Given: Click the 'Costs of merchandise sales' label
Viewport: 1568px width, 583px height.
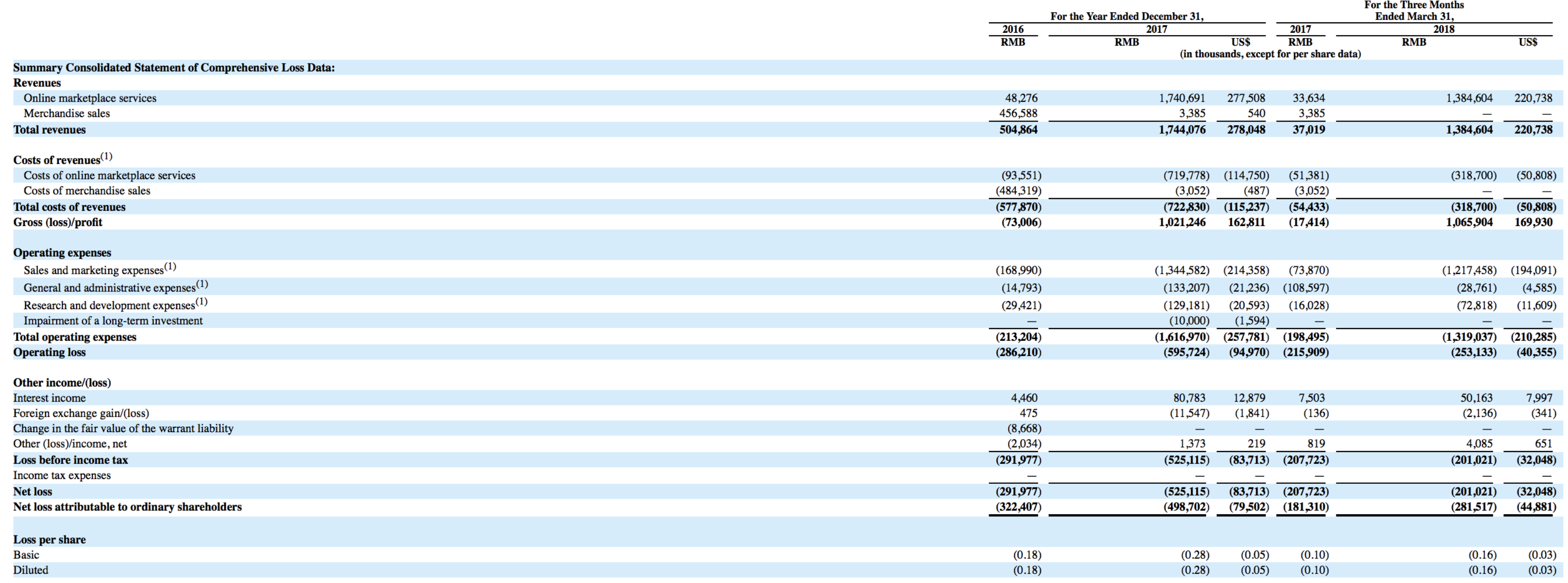Looking at the screenshot, I should 87,190.
